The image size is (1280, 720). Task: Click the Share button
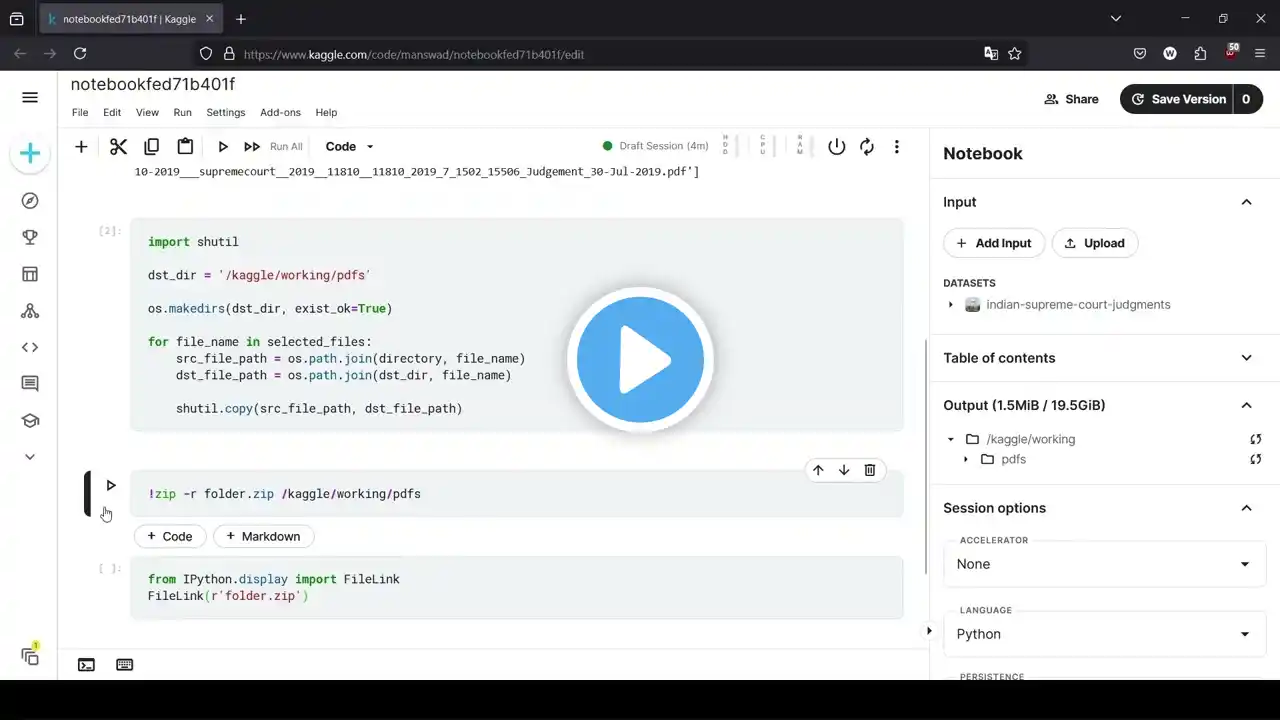pos(1071,99)
